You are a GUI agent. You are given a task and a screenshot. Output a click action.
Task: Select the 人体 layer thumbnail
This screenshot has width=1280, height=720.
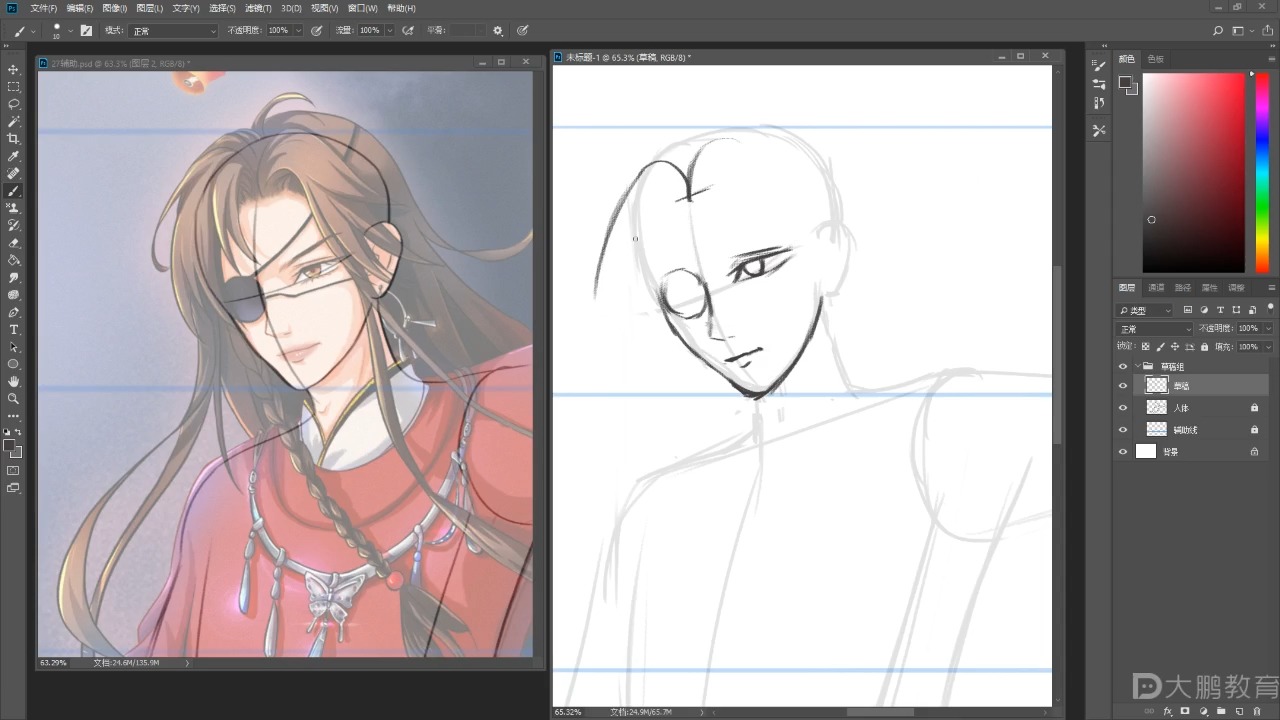pos(1156,408)
